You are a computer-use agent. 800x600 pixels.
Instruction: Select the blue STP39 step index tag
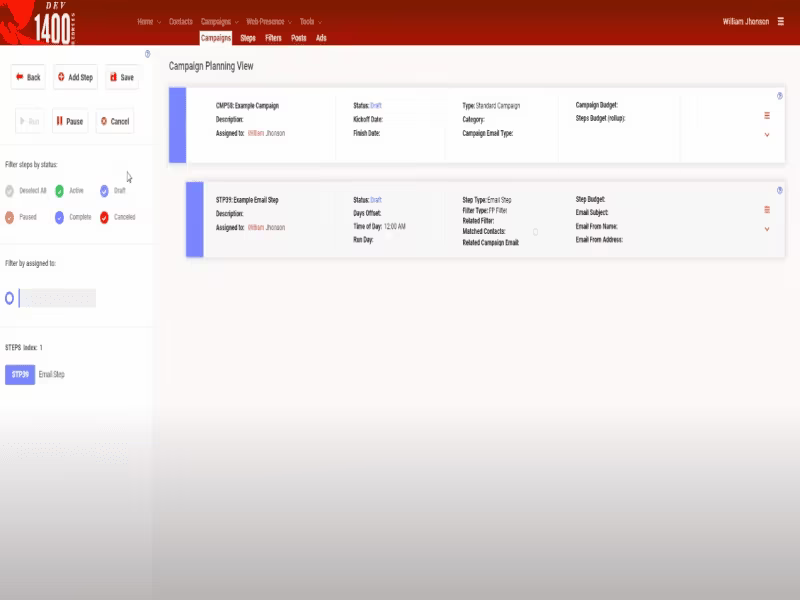(20, 374)
